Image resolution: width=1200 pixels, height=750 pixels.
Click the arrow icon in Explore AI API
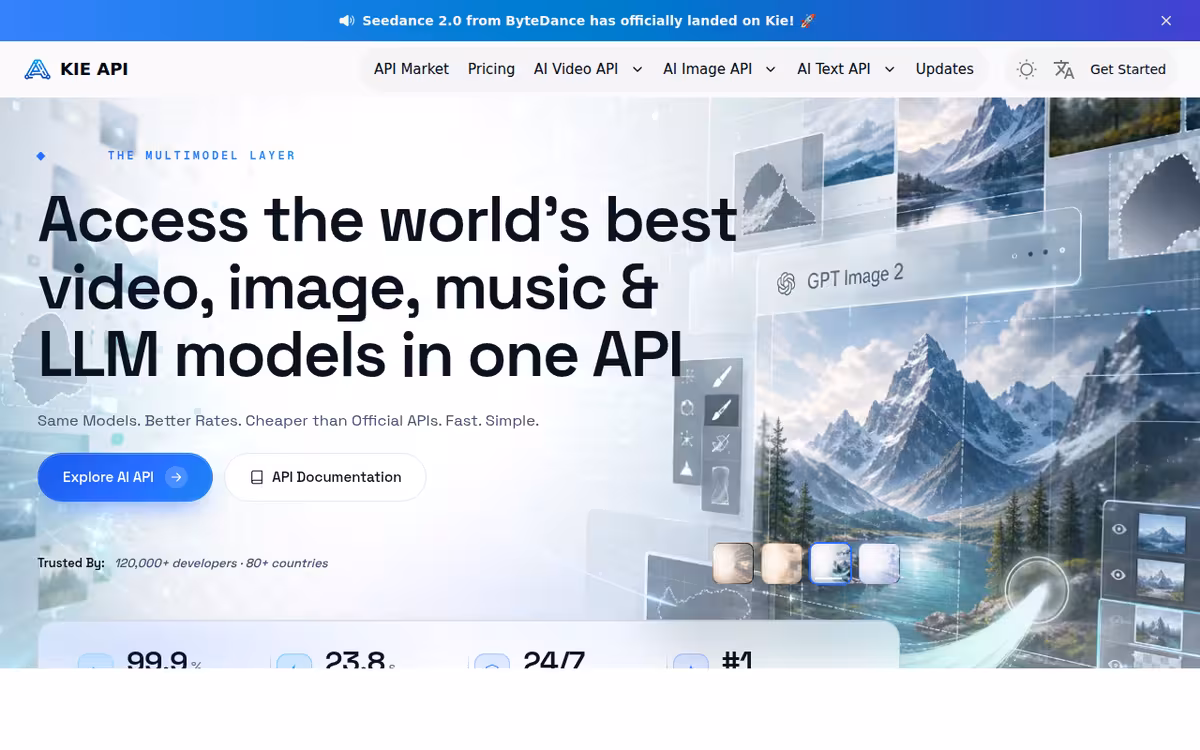pyautogui.click(x=176, y=477)
